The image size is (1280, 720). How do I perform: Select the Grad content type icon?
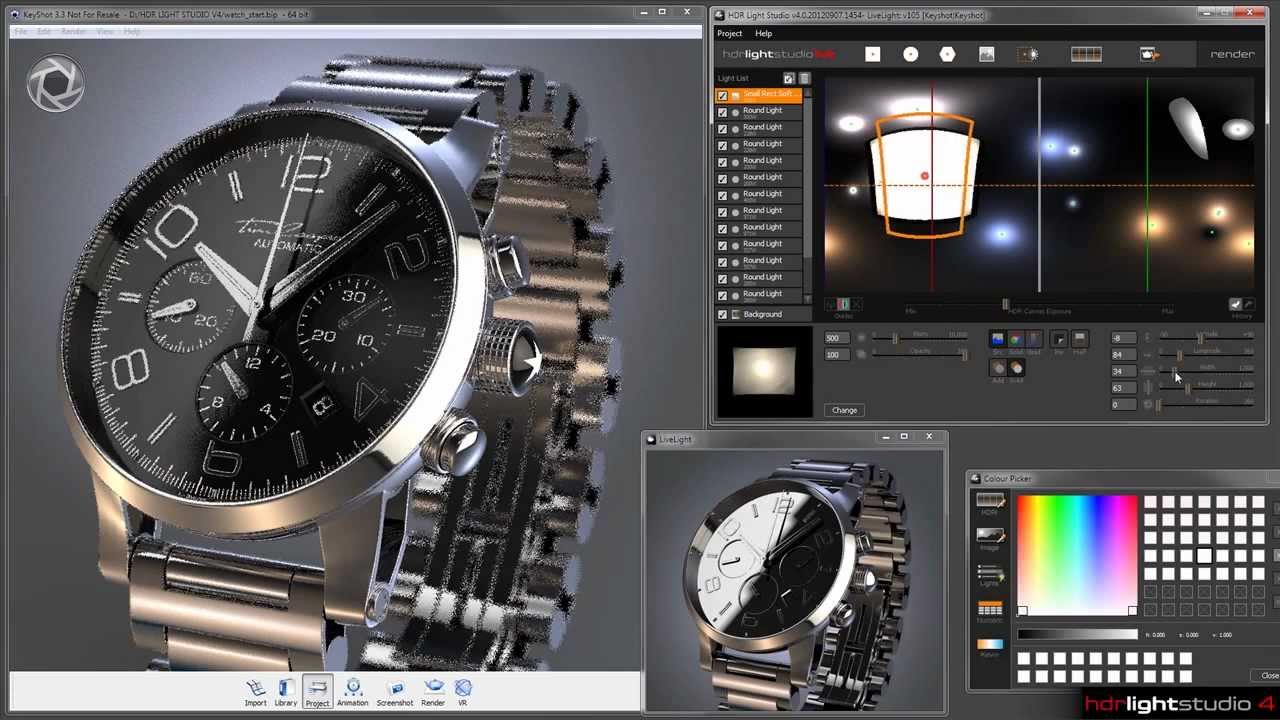click(1033, 340)
